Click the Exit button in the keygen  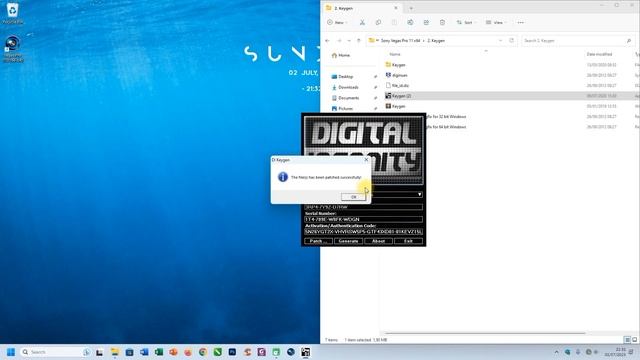pyautogui.click(x=408, y=241)
